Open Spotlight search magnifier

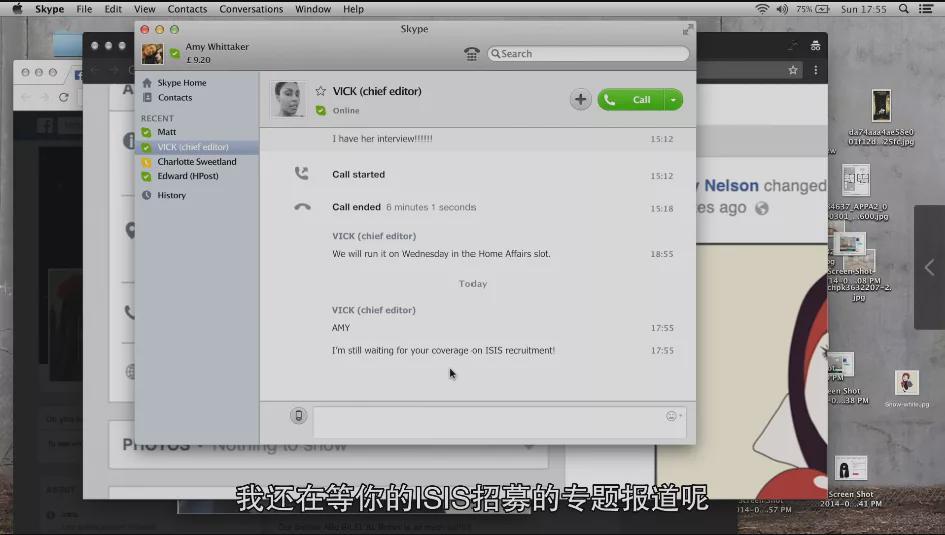(x=903, y=9)
